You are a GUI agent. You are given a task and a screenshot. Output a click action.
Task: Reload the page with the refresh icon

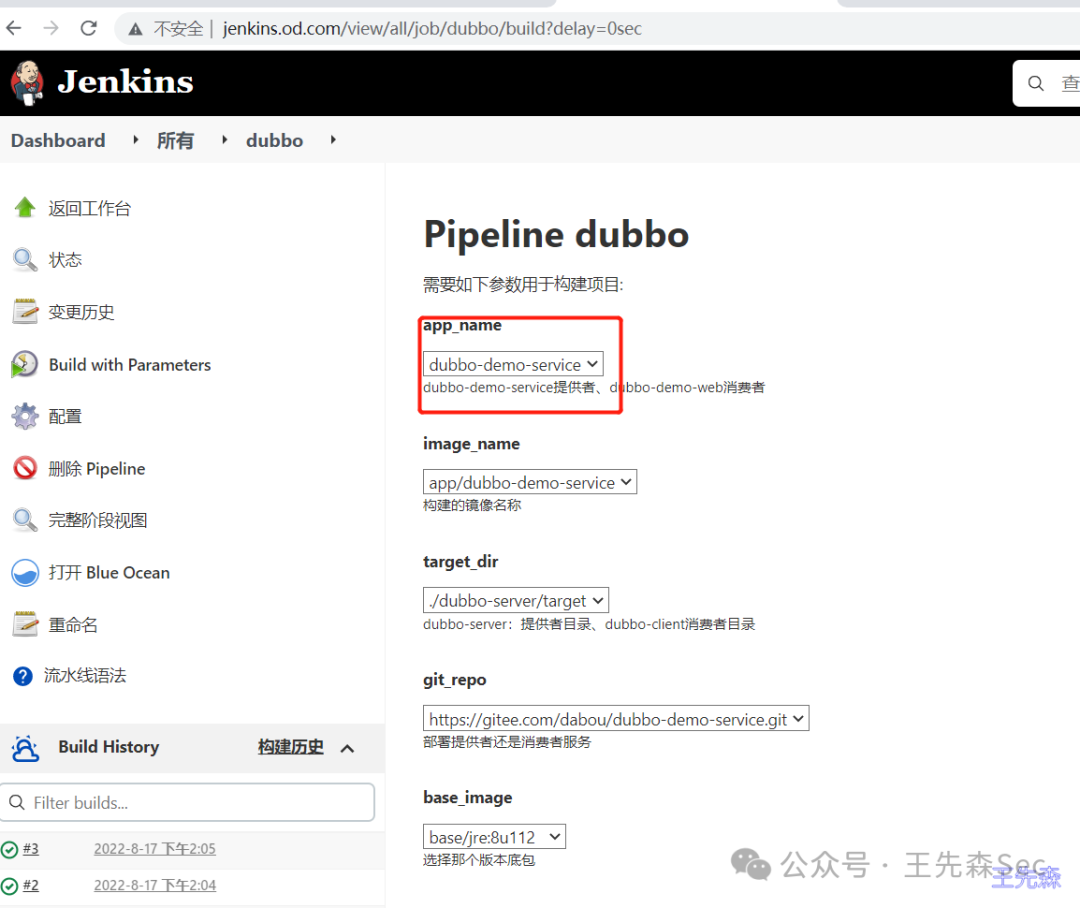click(89, 28)
